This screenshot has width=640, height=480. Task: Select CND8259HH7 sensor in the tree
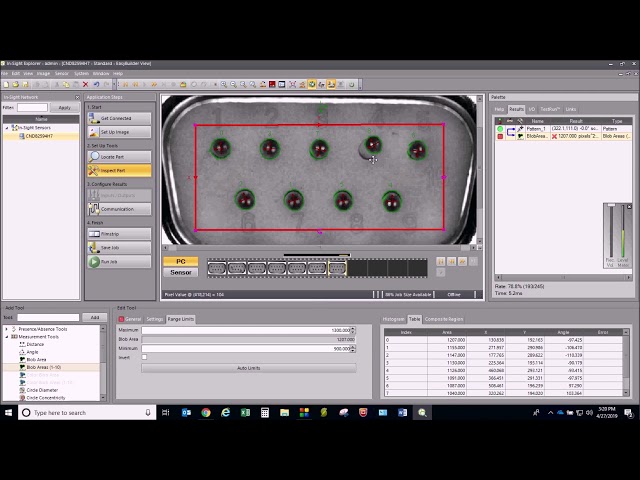[x=39, y=136]
